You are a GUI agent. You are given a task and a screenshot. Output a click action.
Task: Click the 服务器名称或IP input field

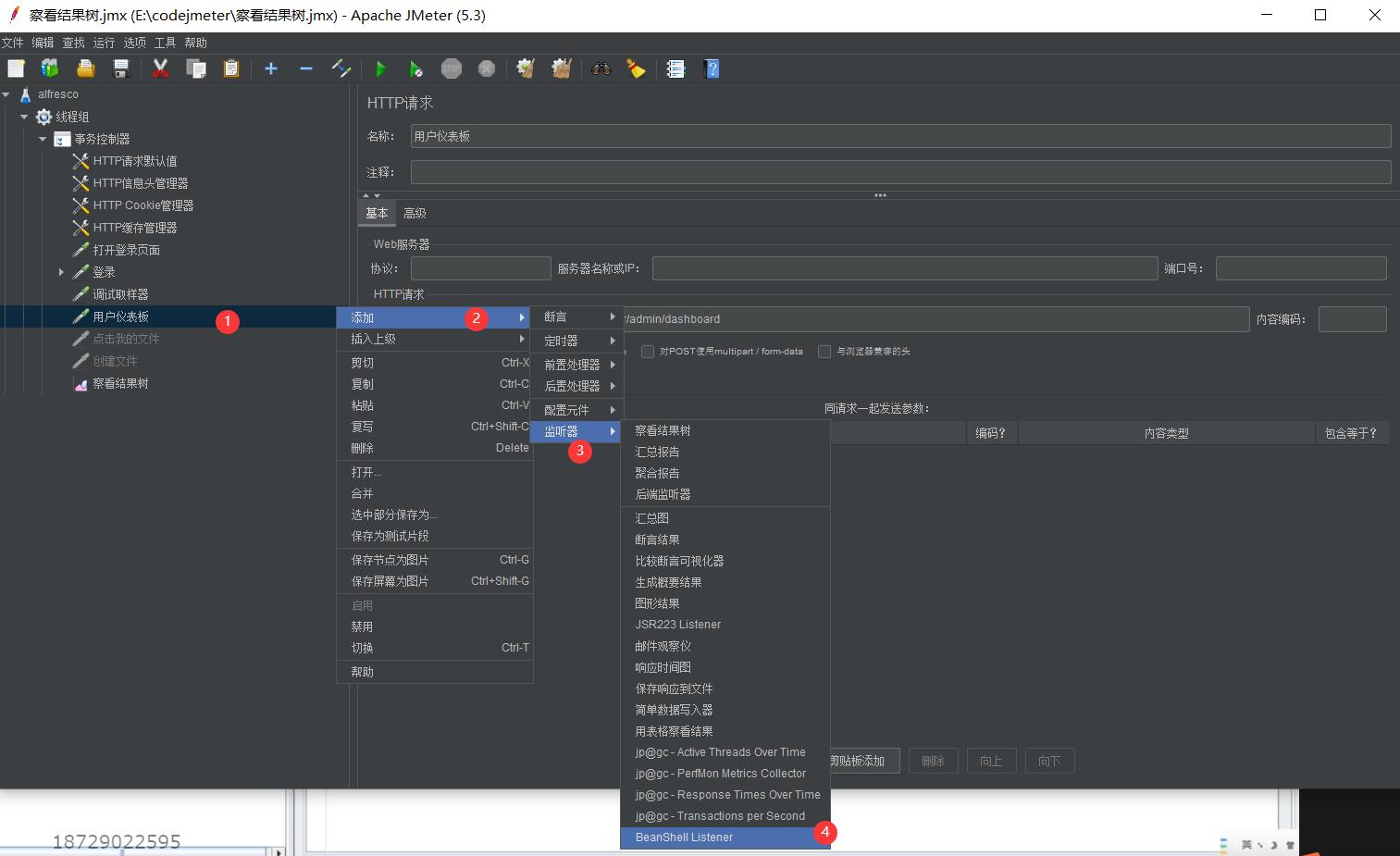[905, 268]
